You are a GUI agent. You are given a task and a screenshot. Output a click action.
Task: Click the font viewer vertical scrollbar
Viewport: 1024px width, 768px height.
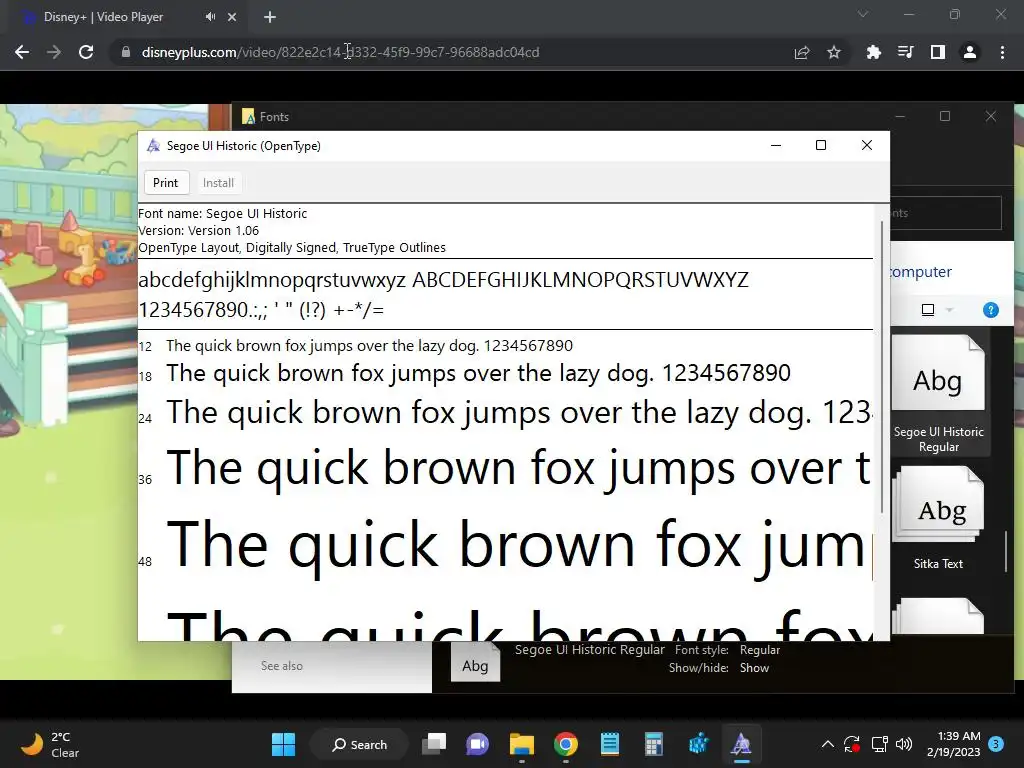(x=882, y=366)
